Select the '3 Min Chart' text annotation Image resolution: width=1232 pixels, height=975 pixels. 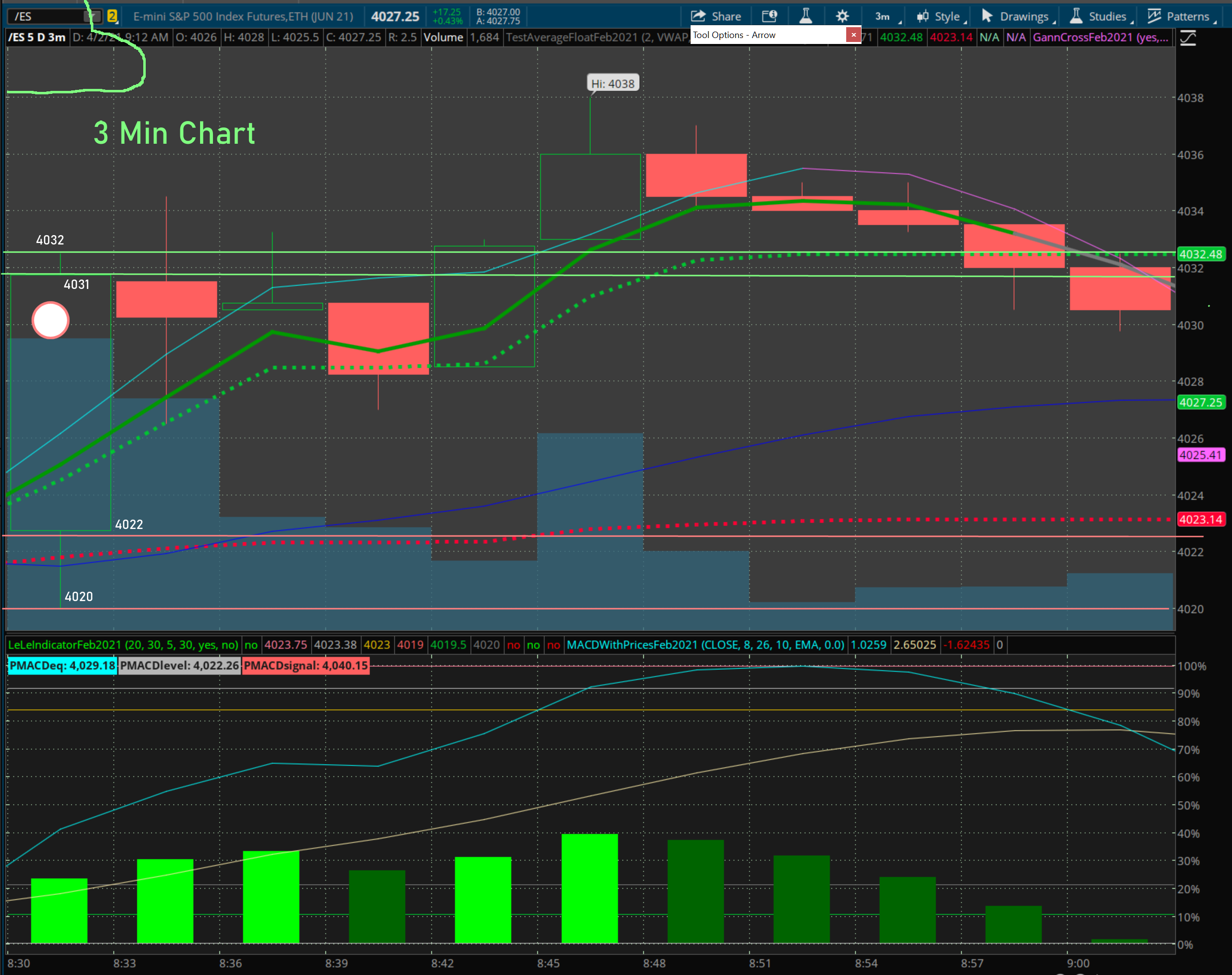[174, 133]
